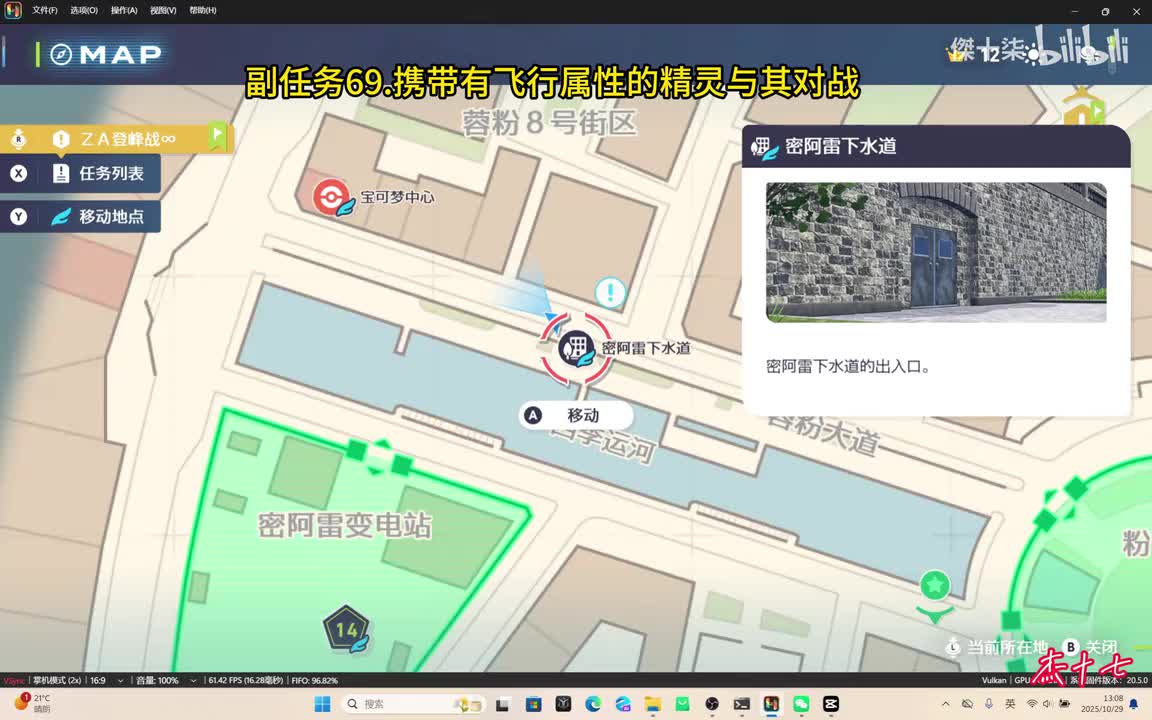Viewport: 1152px width, 720px height.
Task: Open the 帮助(H) menu
Action: (202, 10)
